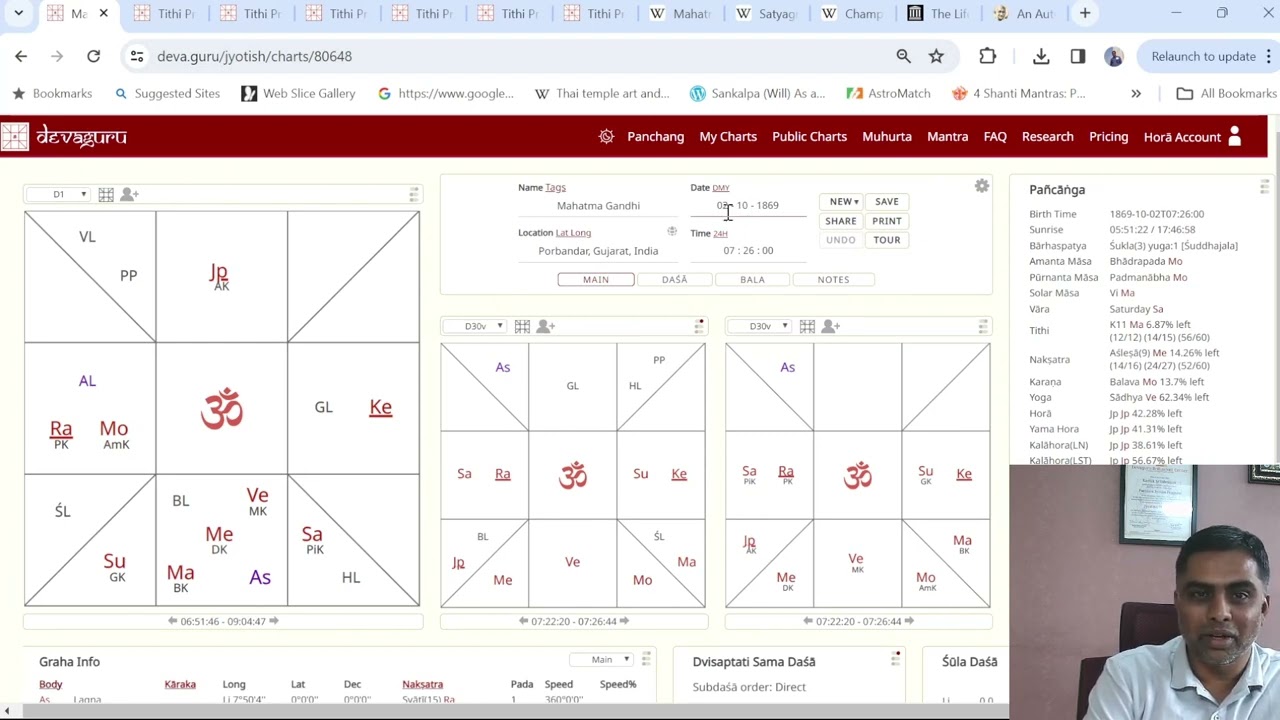
Task: Click the Name field Mahatma Gandhi
Action: point(598,206)
